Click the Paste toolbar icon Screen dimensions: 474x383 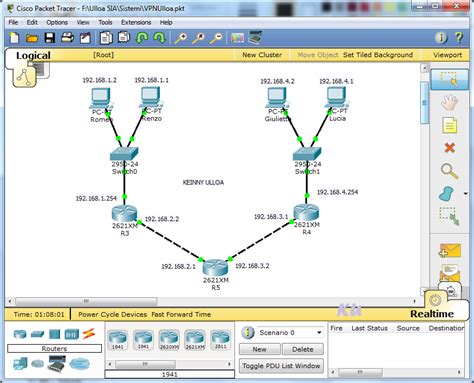[x=124, y=38]
